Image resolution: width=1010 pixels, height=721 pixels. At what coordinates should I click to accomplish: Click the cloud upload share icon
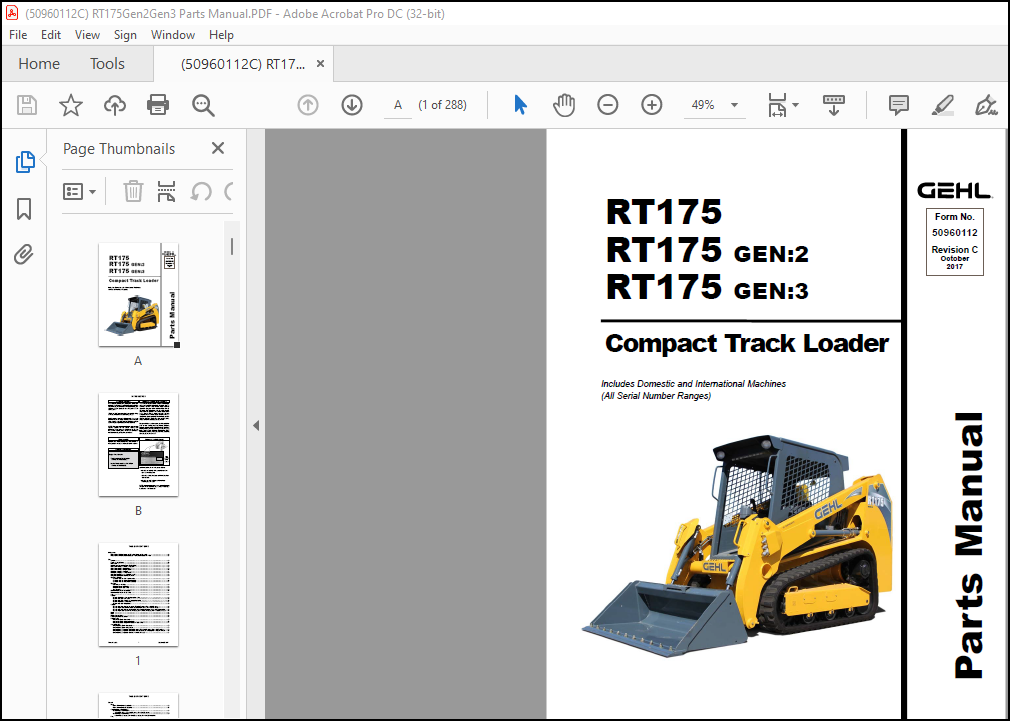(x=115, y=105)
